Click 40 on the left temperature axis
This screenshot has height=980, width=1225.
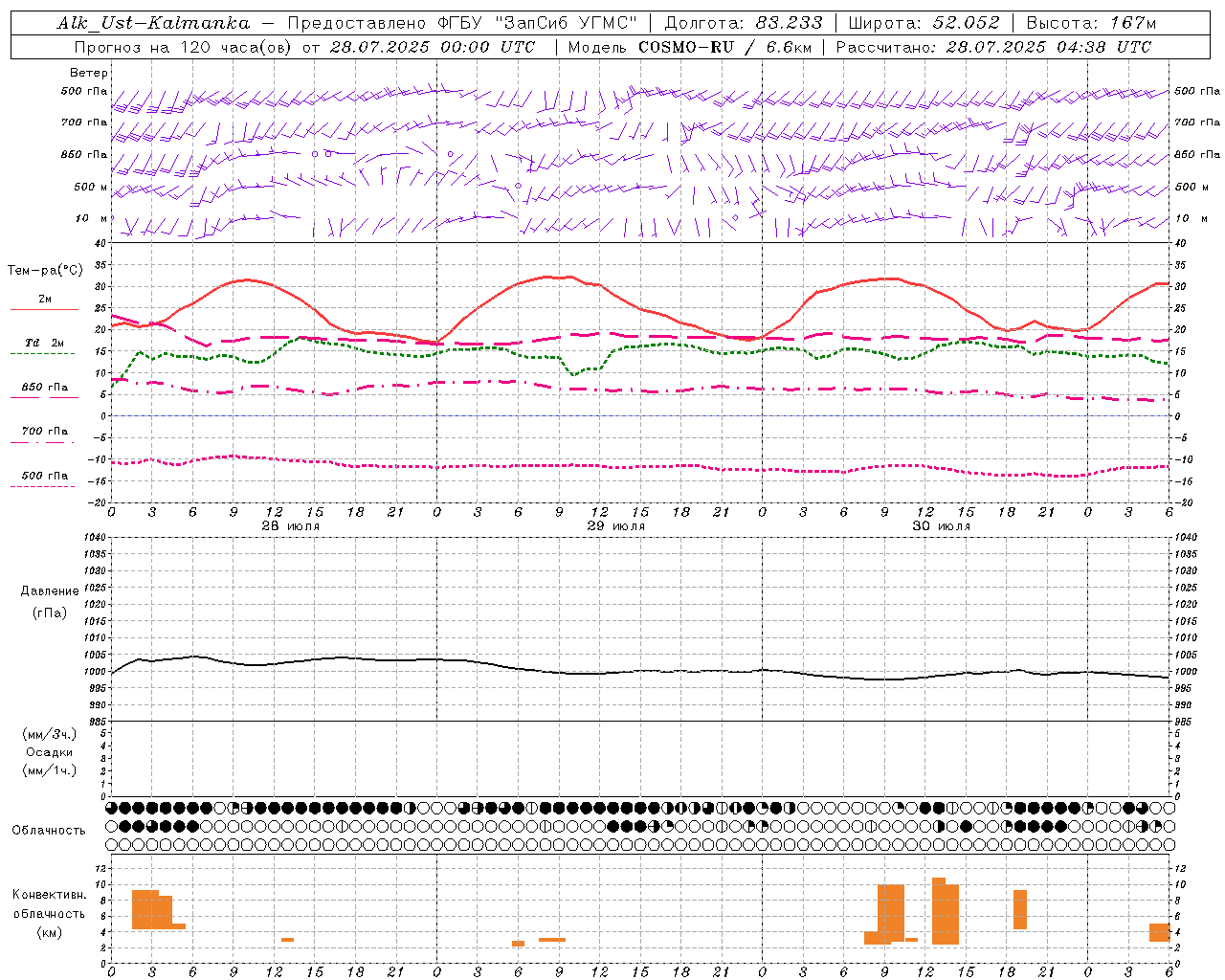pyautogui.click(x=100, y=244)
